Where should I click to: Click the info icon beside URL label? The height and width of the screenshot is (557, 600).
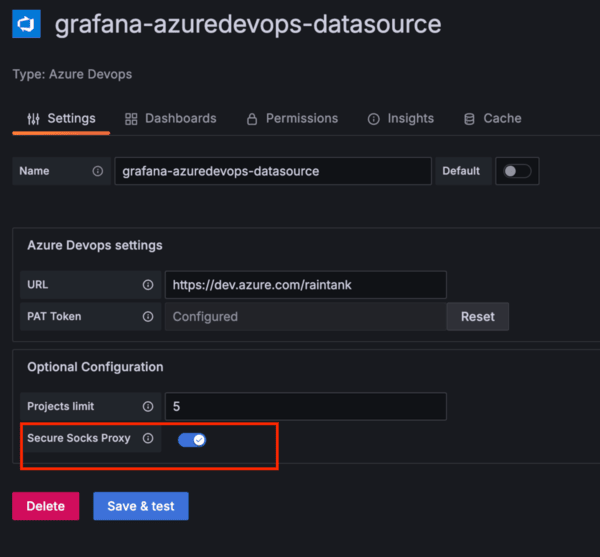(x=148, y=285)
